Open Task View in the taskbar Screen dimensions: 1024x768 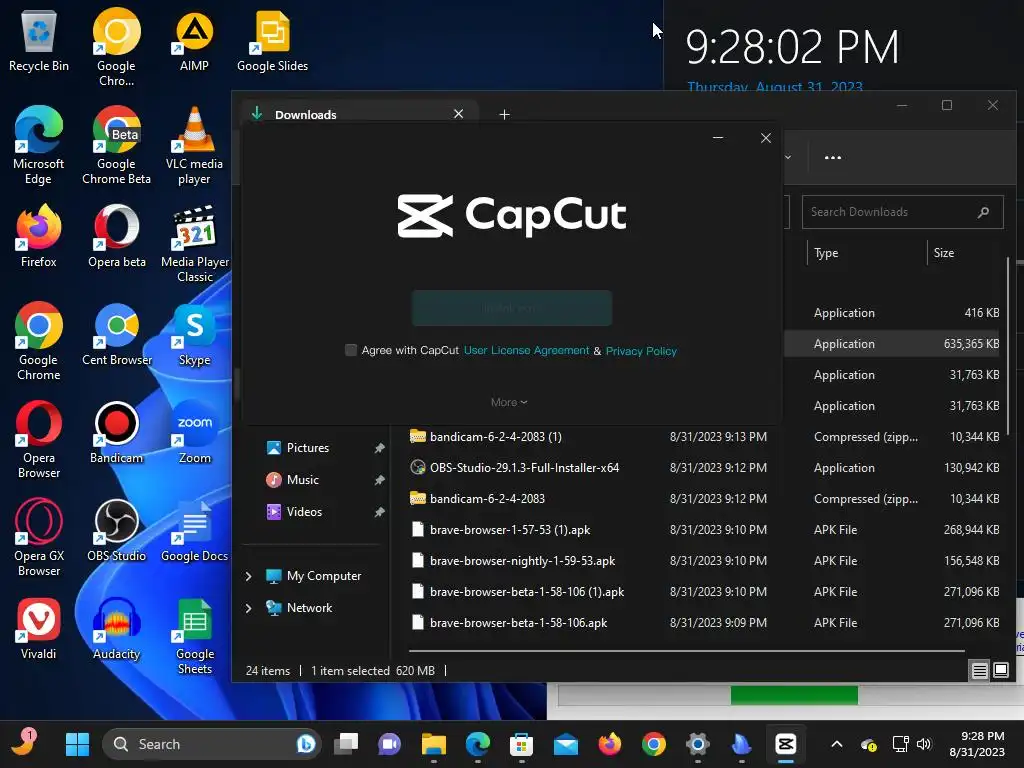345,744
